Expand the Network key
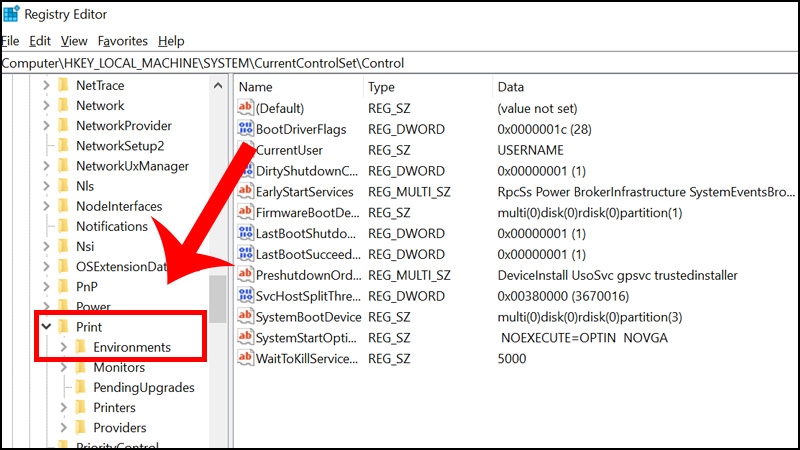 pos(46,105)
